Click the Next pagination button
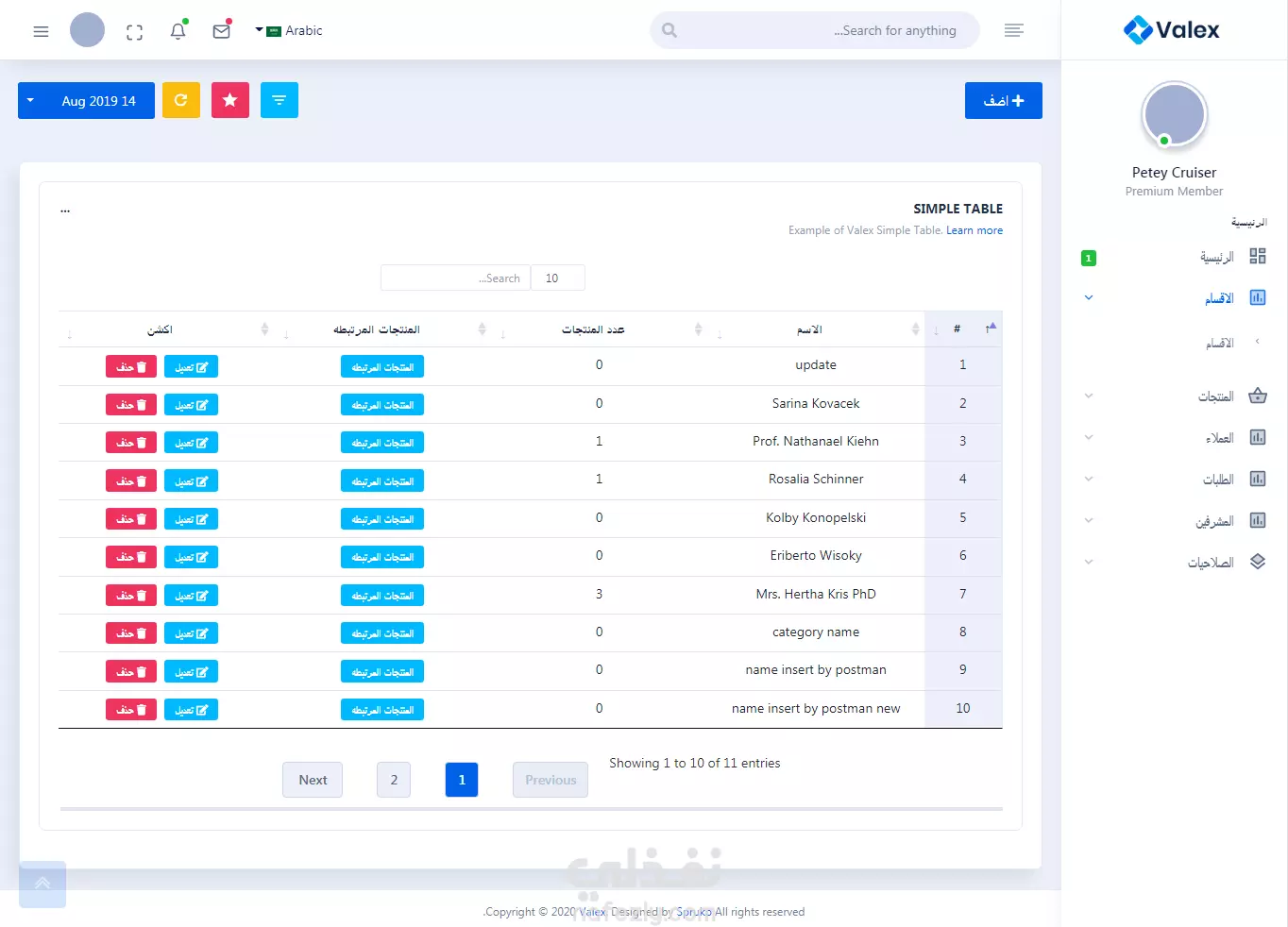The height and width of the screenshot is (927, 1288). pos(313,780)
